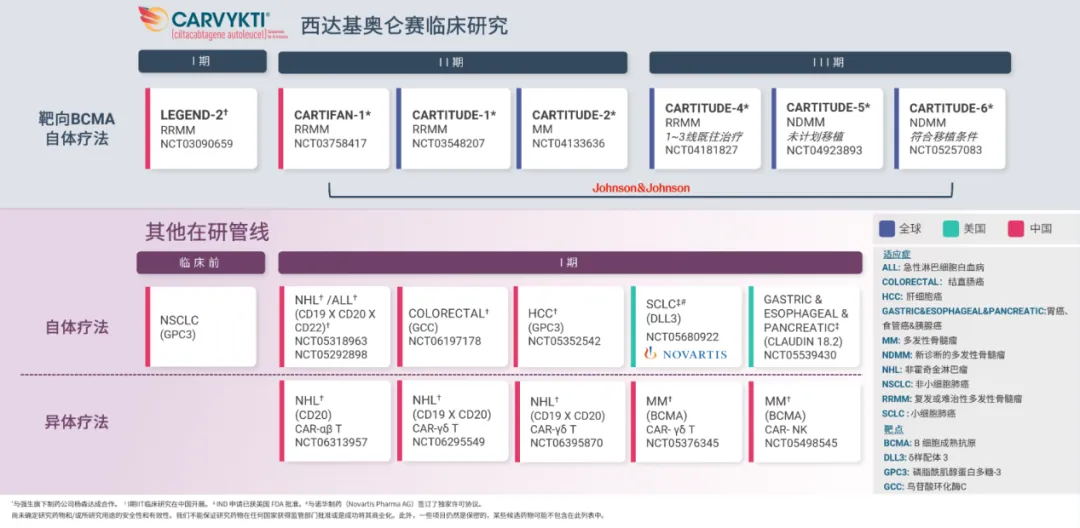The width and height of the screenshot is (1080, 528).
Task: Select the red 中国 legend swatch
Action: 1015,228
